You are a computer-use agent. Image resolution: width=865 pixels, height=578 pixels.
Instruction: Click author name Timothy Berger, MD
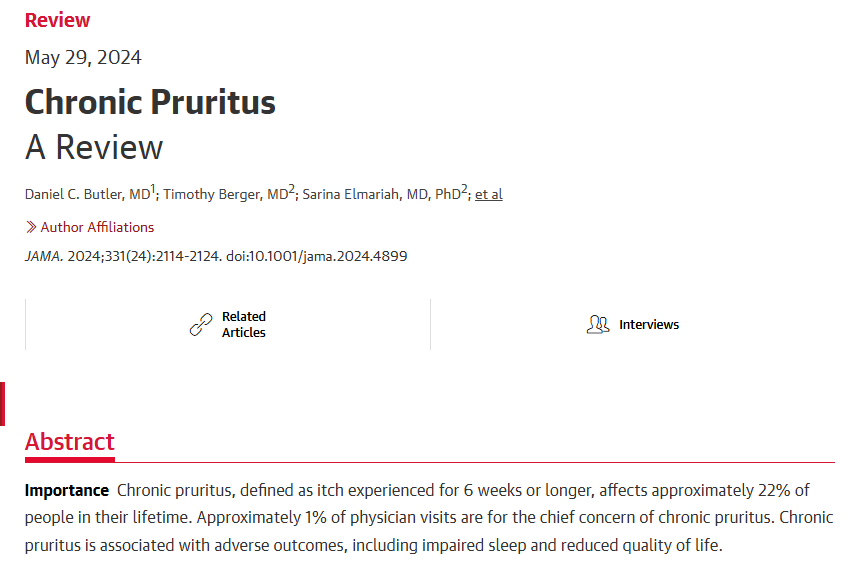pyautogui.click(x=226, y=194)
